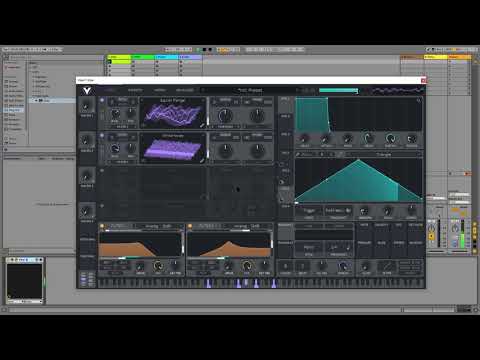Click LFO Stereo knob
Viewport: 480px width, 360px height.
(411, 211)
